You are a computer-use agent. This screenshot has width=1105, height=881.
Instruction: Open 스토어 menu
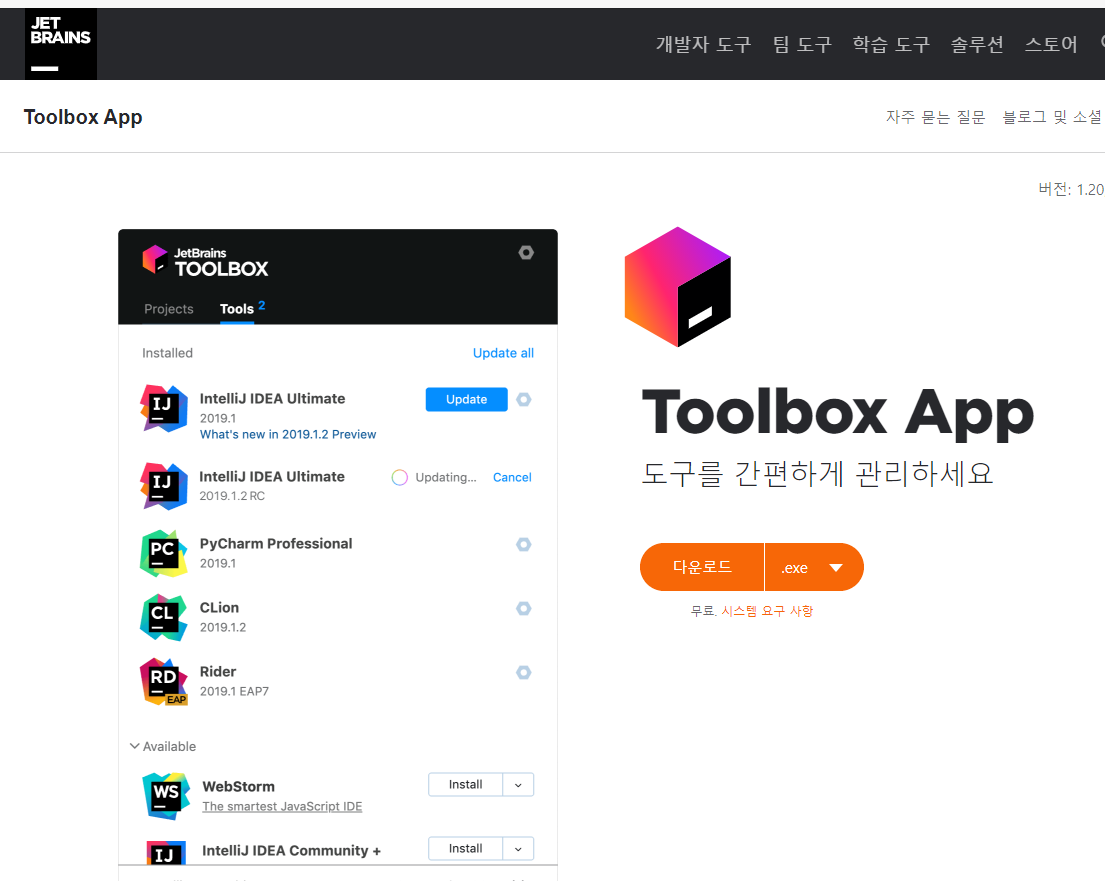1051,44
